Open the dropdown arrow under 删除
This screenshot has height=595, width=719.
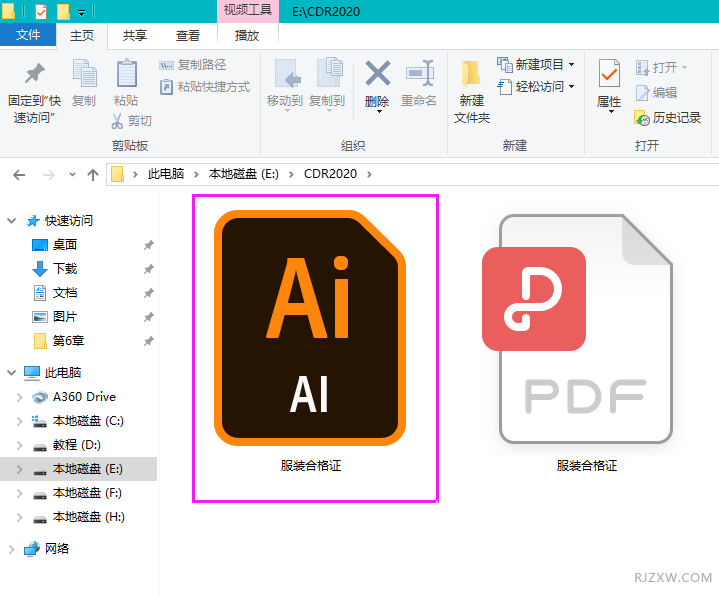click(379, 111)
